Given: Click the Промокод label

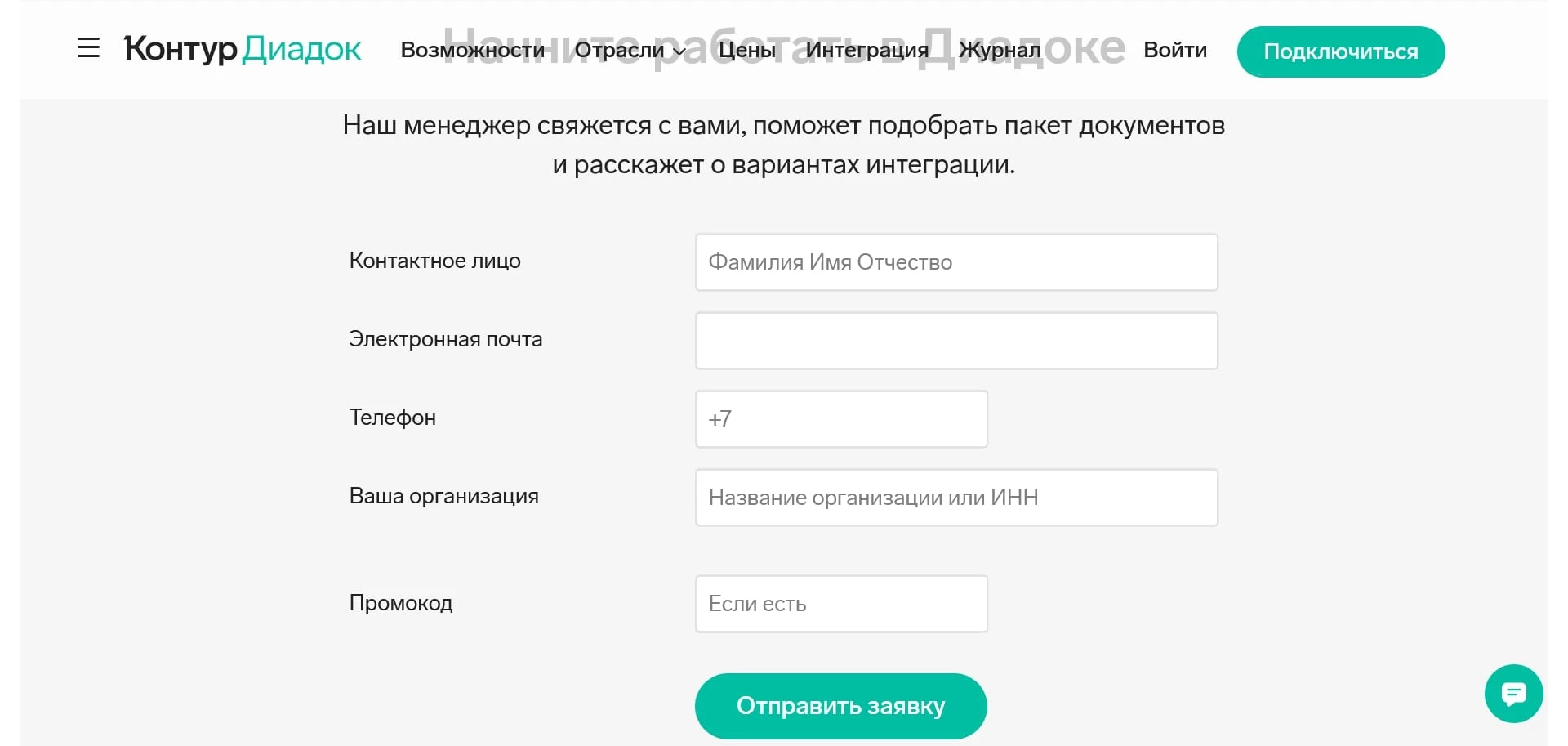Looking at the screenshot, I should [401, 602].
